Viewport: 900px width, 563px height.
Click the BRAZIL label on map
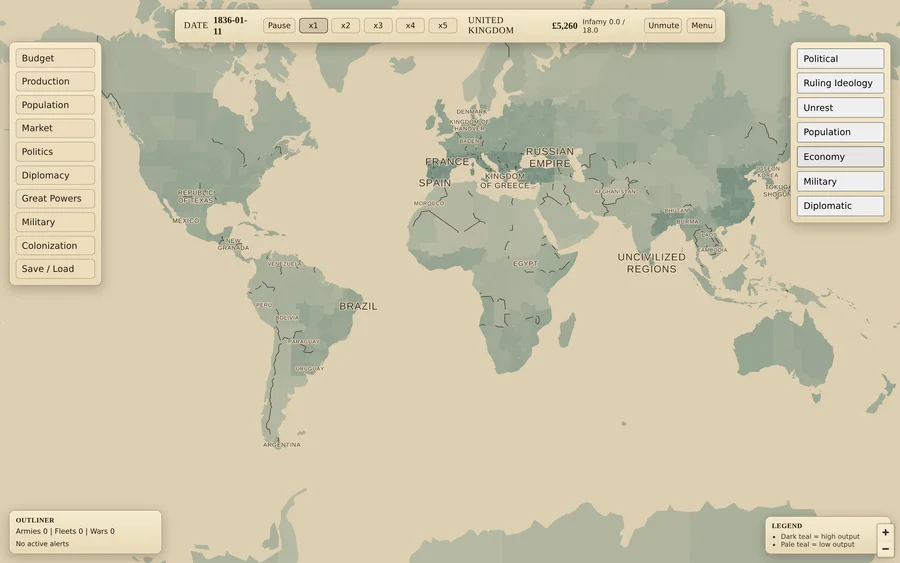(358, 306)
